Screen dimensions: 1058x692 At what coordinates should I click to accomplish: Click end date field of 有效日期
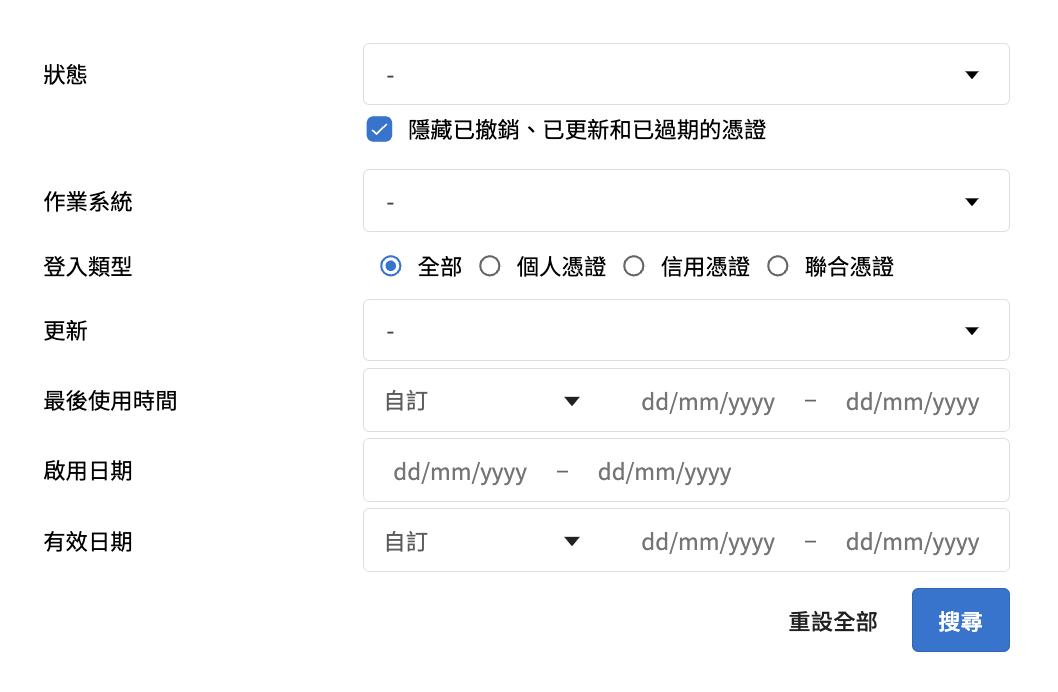[x=912, y=542]
